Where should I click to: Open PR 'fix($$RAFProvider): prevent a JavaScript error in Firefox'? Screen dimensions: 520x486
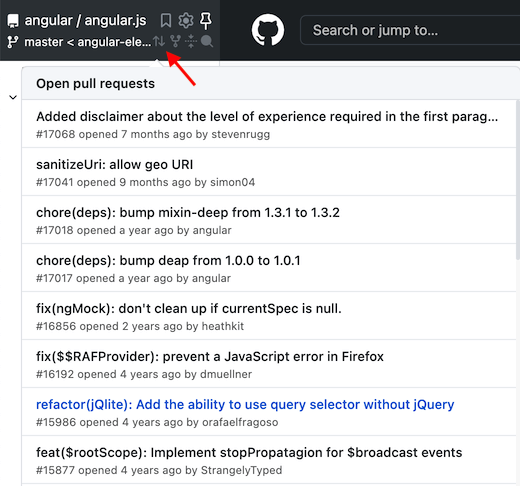click(210, 357)
